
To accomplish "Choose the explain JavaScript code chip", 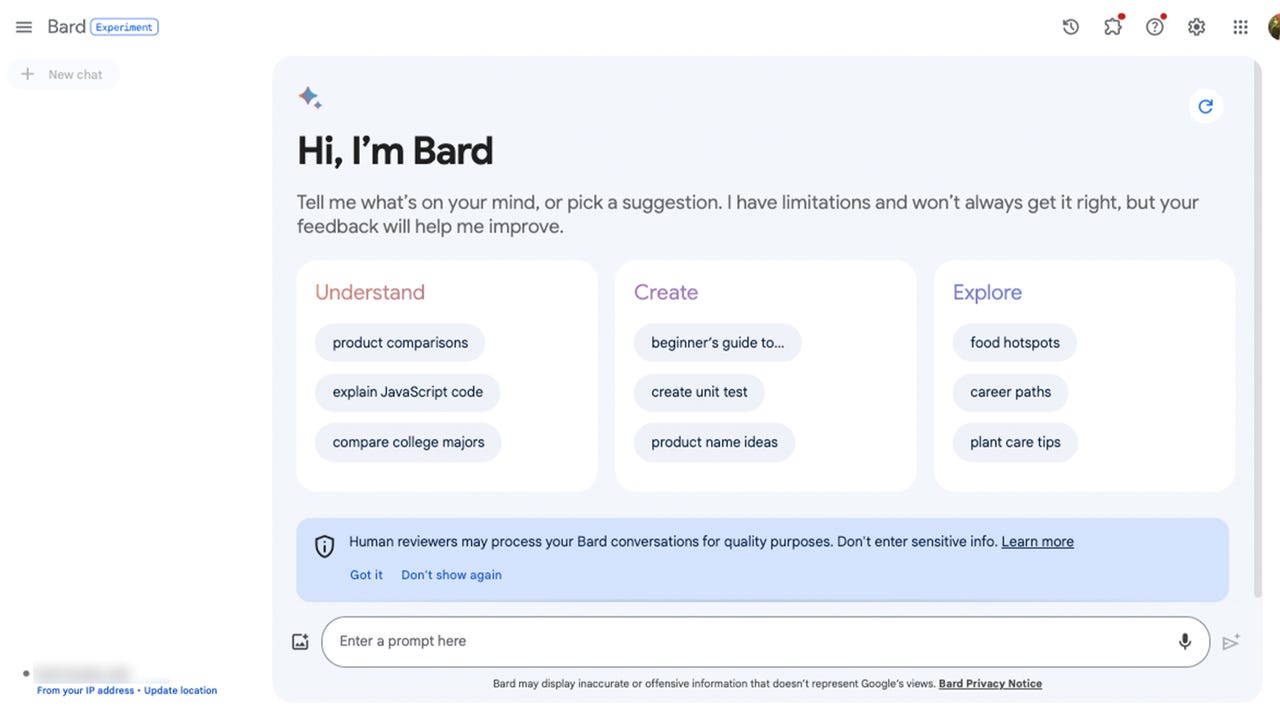I will [x=408, y=392].
